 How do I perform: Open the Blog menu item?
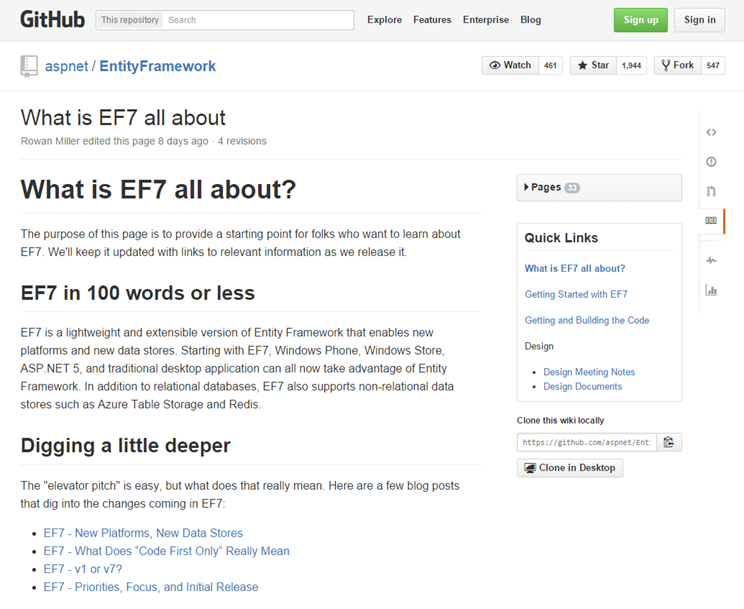click(x=530, y=20)
